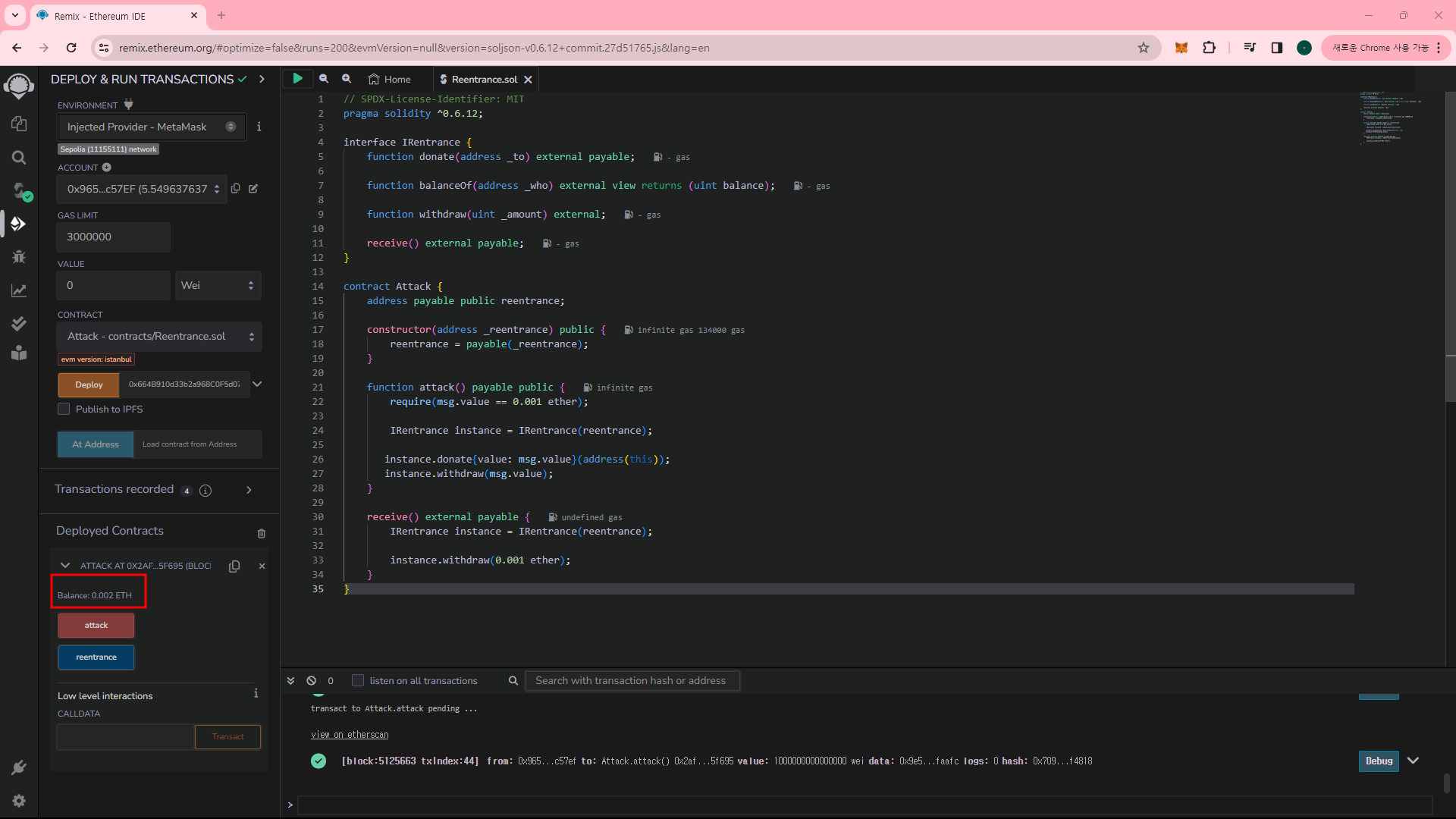Focus the transaction hash search field
Image resolution: width=1456 pixels, height=819 pixels.
coord(632,681)
